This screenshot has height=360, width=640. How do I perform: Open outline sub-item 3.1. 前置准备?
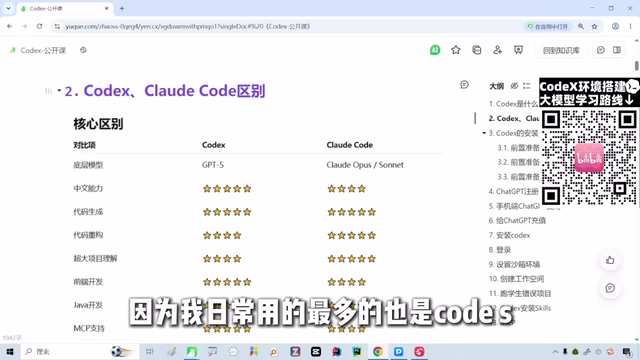click(x=518, y=148)
